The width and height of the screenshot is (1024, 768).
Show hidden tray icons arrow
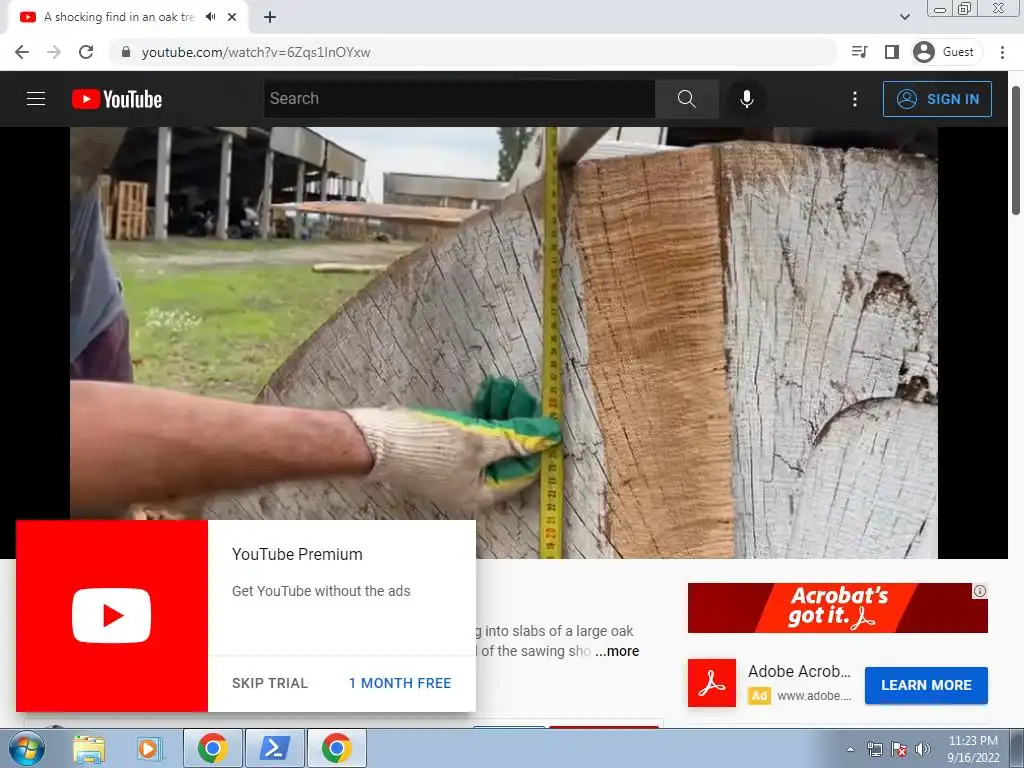click(x=850, y=749)
